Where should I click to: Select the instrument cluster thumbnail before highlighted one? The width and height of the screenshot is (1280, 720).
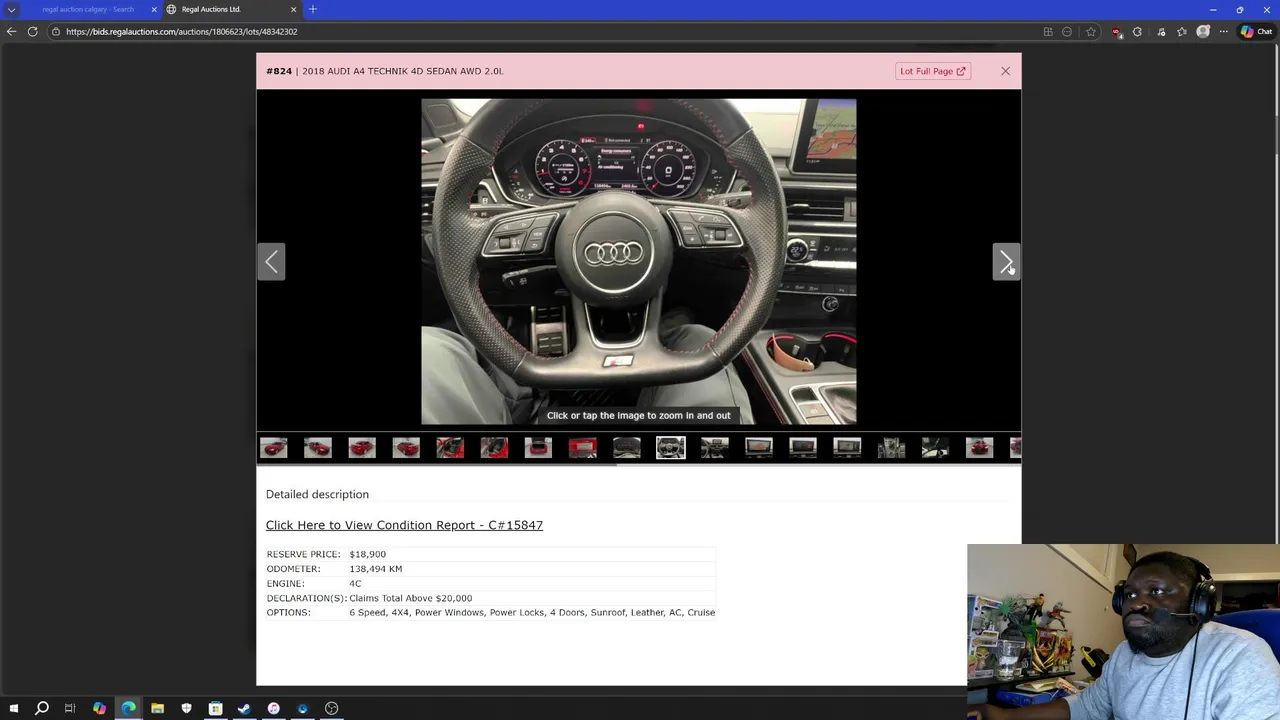(626, 448)
